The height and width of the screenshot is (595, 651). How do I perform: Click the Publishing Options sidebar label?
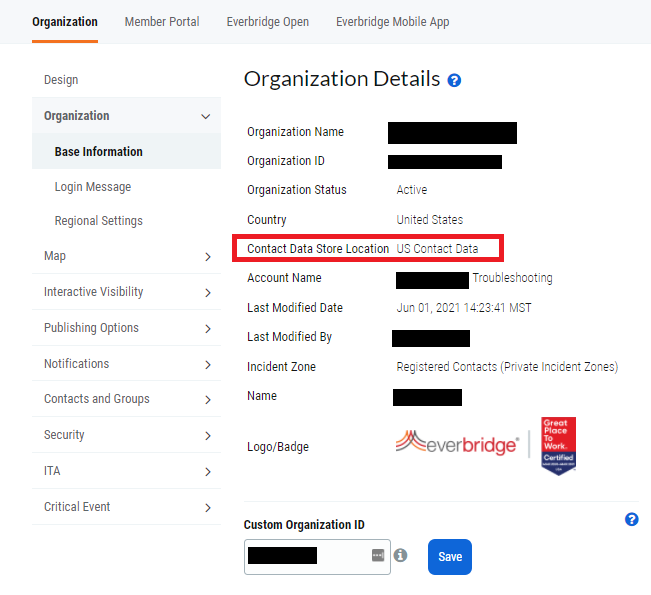(x=91, y=328)
